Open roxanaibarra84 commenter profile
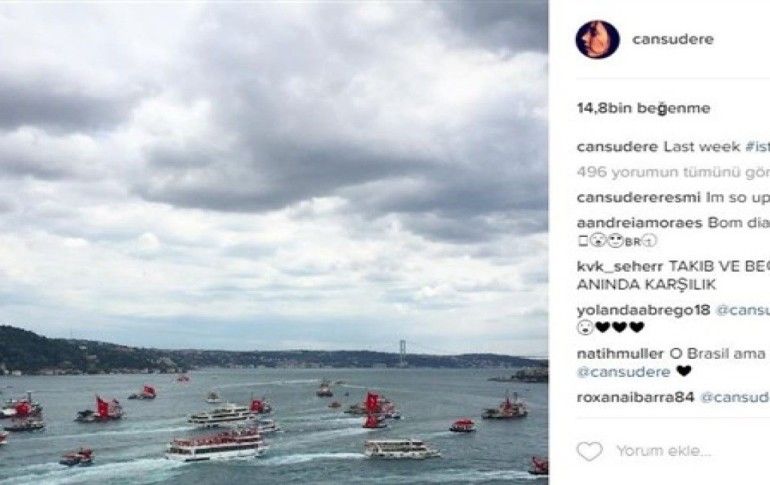Screen dimensions: 770x485 point(635,398)
